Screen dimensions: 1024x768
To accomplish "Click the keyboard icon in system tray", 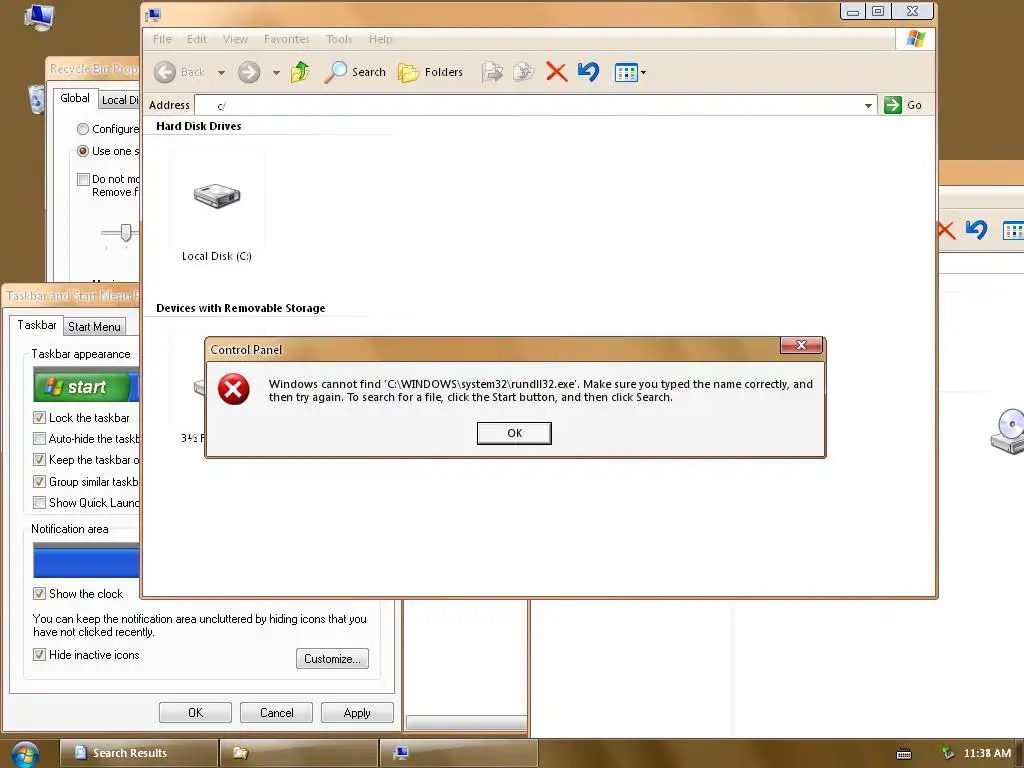I will 904,754.
